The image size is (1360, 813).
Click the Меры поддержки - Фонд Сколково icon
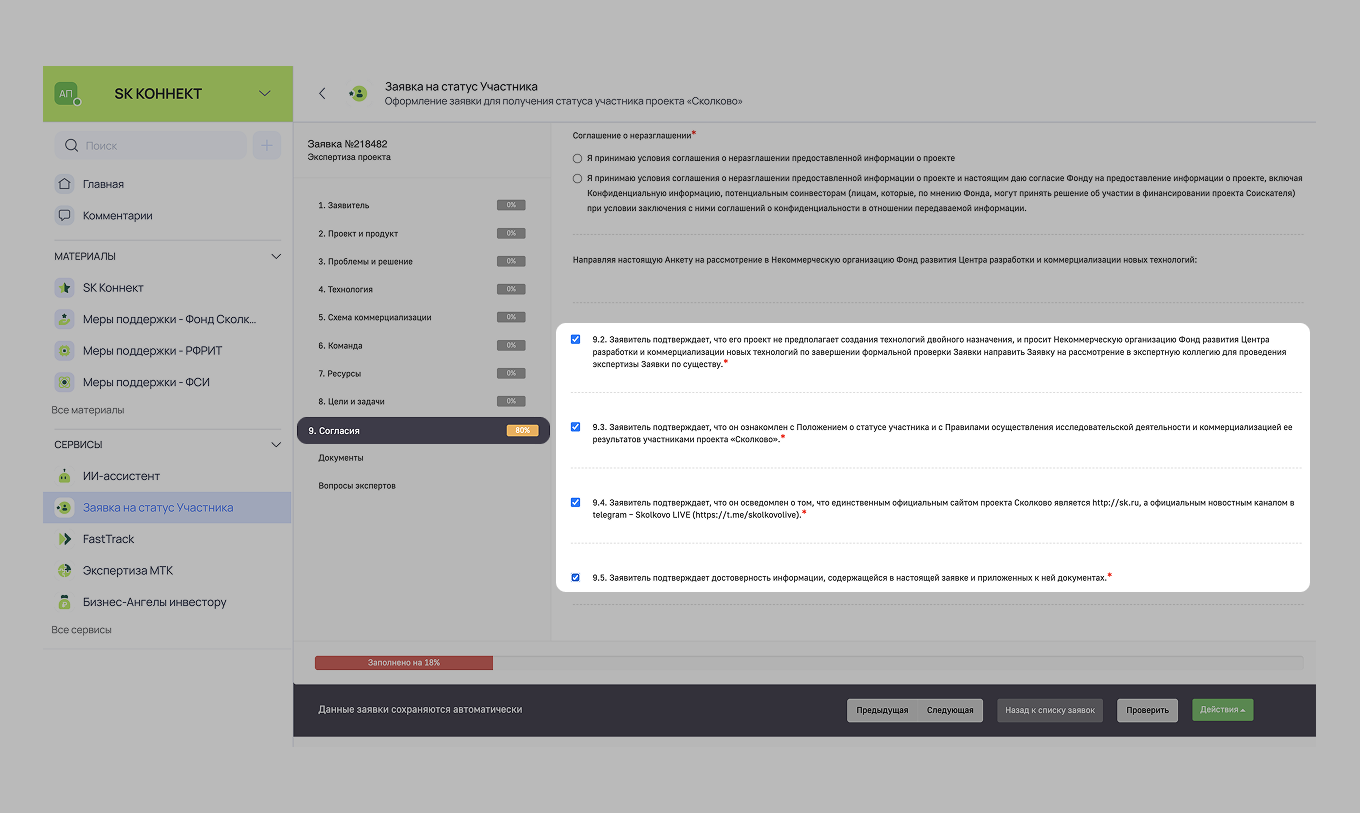tap(64, 320)
